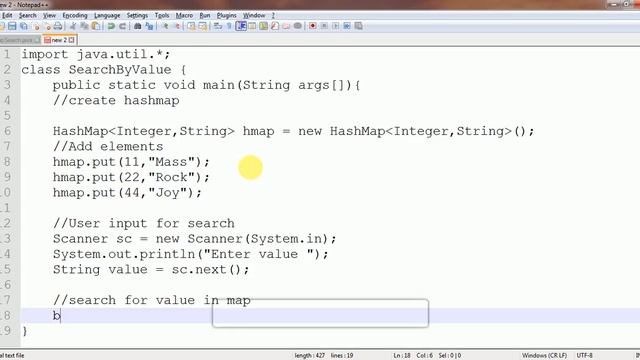Click 'lines : 19' in status bar

tap(342, 356)
